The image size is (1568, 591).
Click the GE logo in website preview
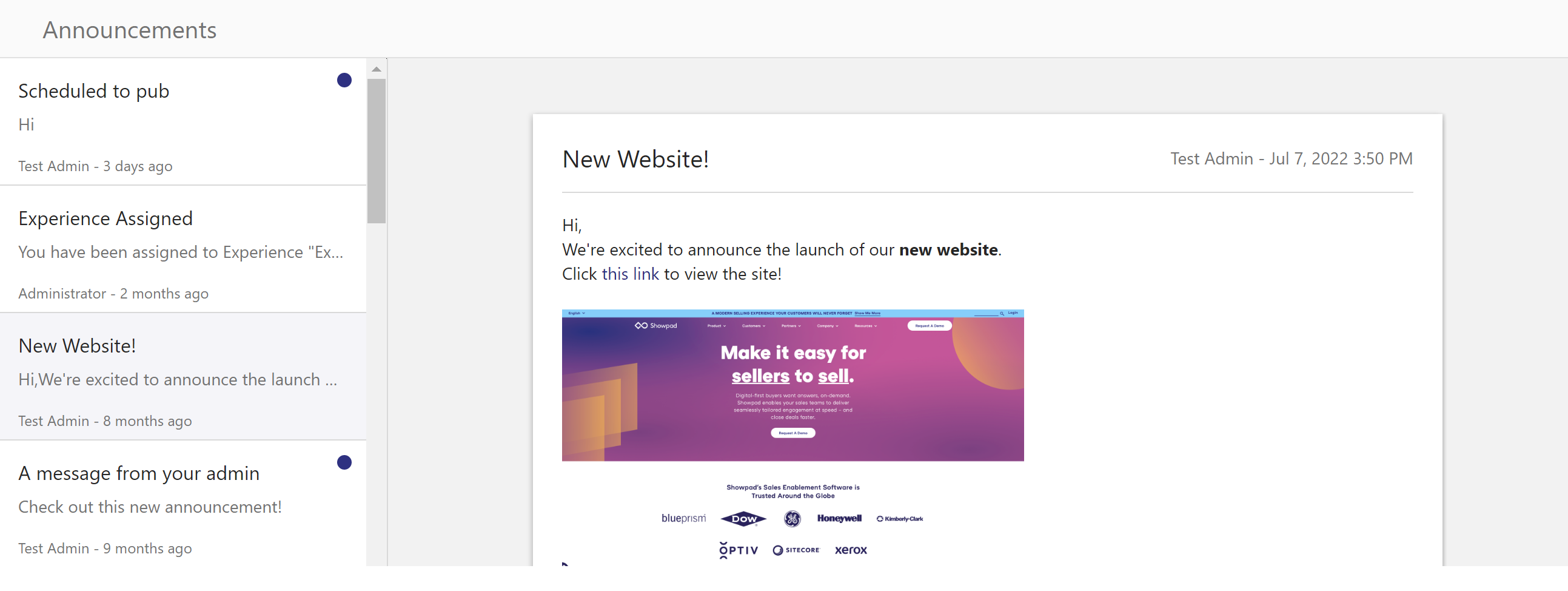pos(792,519)
